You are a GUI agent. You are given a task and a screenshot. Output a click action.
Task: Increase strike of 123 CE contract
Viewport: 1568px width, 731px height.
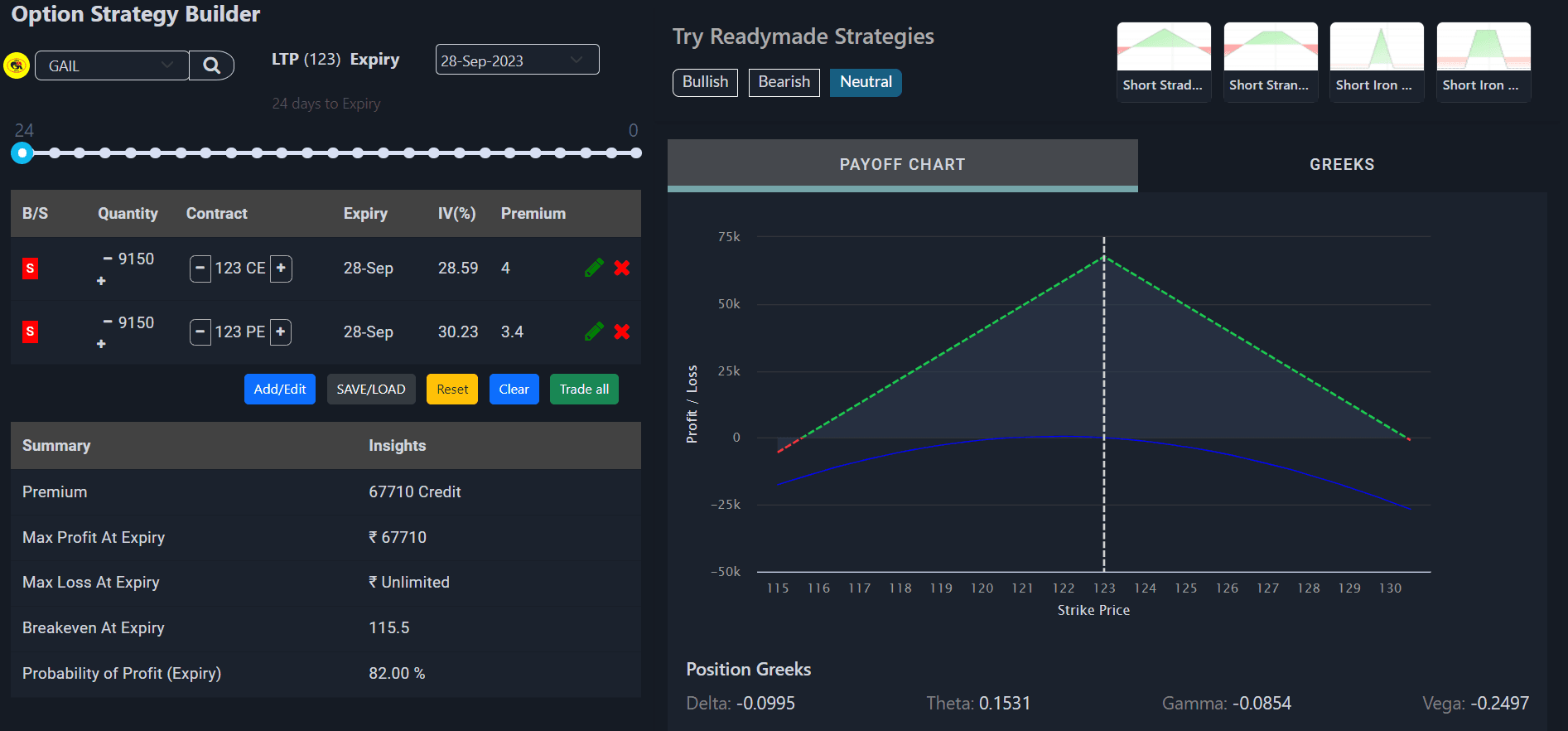click(281, 269)
